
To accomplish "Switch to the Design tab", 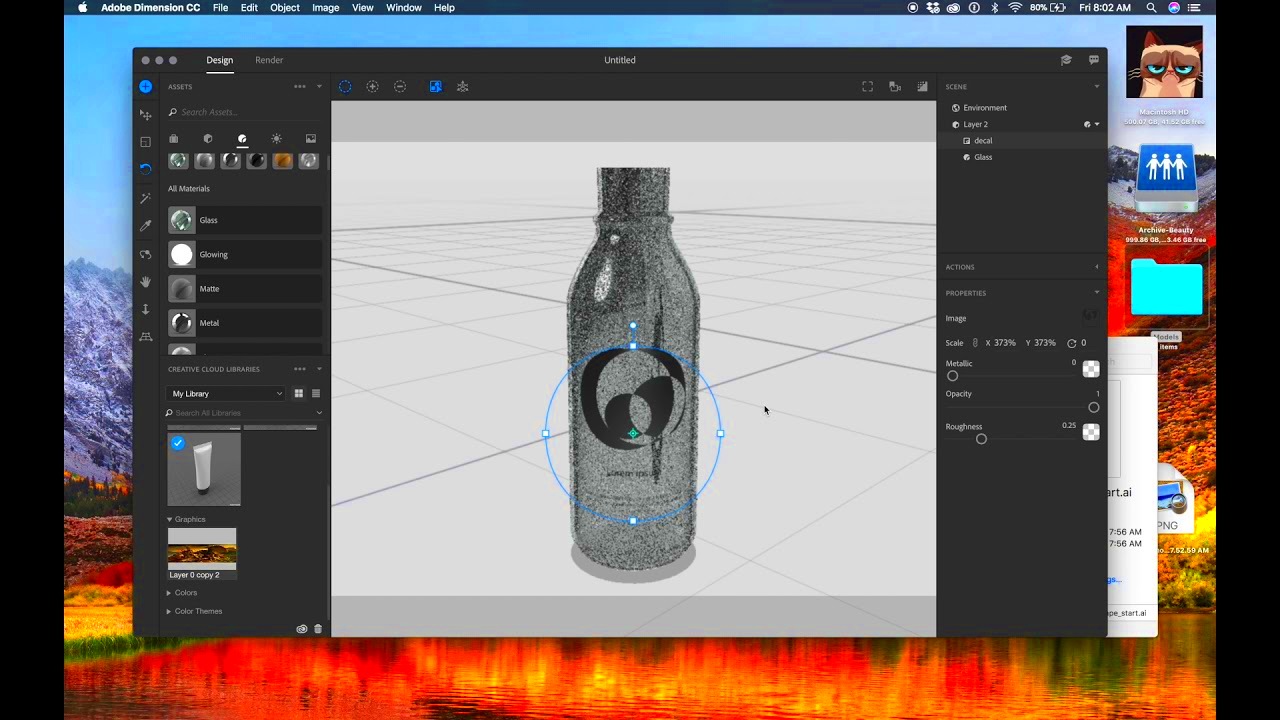I will (220, 60).
